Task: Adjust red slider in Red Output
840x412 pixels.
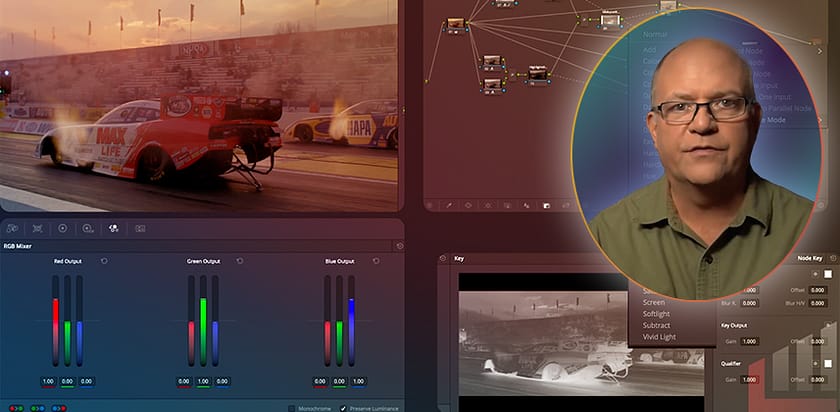Action: 55,320
